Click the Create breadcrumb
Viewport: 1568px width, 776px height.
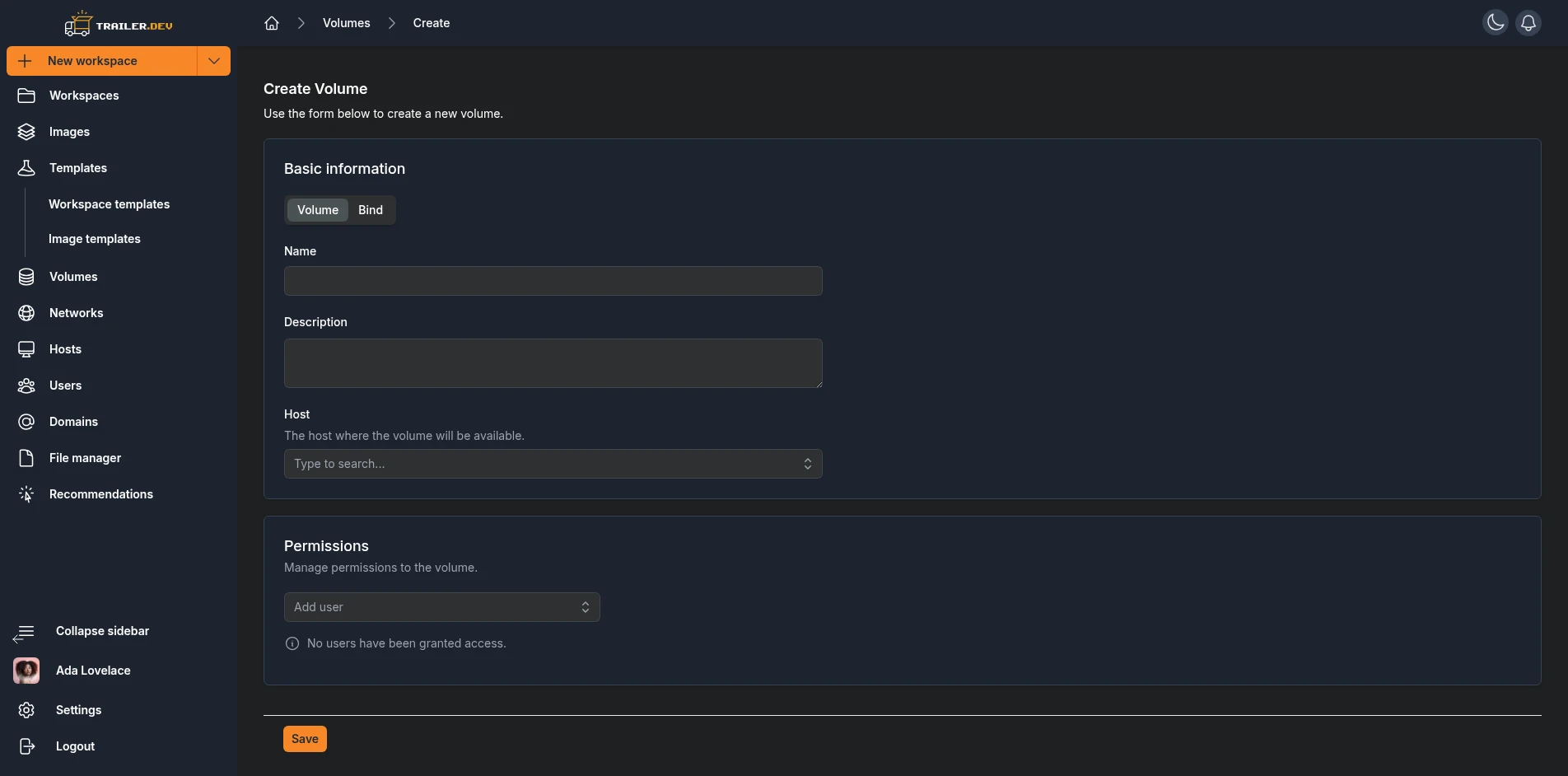coord(431,23)
